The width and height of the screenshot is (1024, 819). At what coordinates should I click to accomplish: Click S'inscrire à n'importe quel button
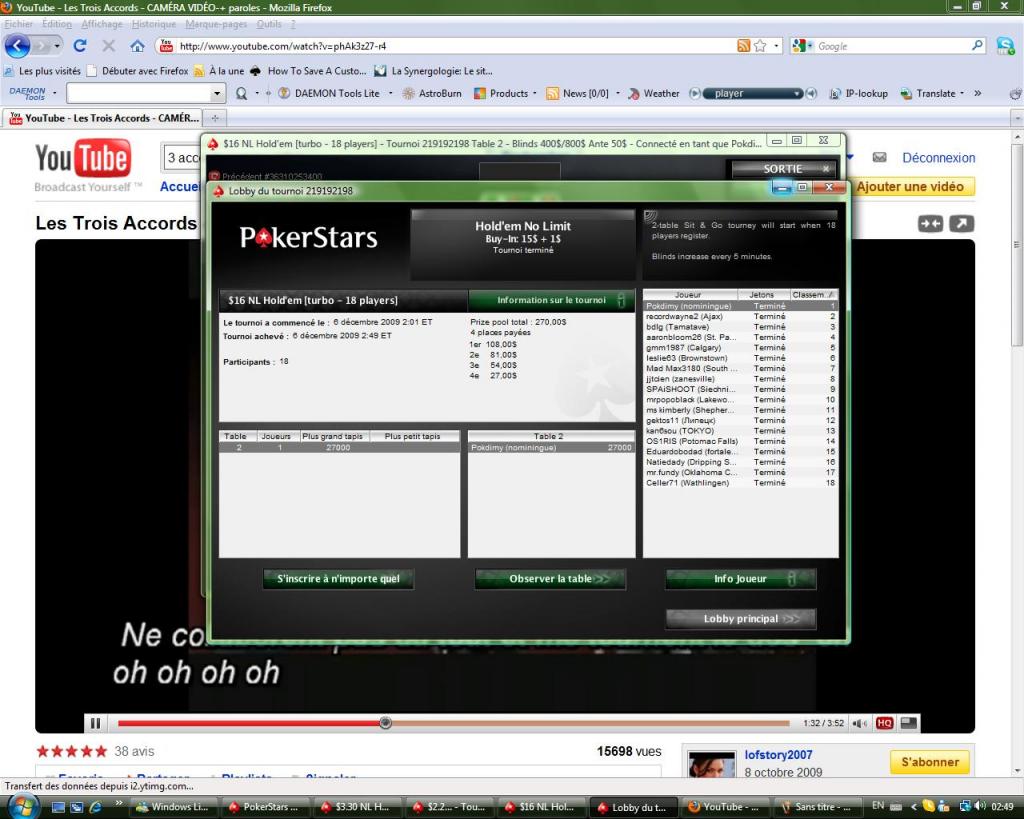coord(338,579)
